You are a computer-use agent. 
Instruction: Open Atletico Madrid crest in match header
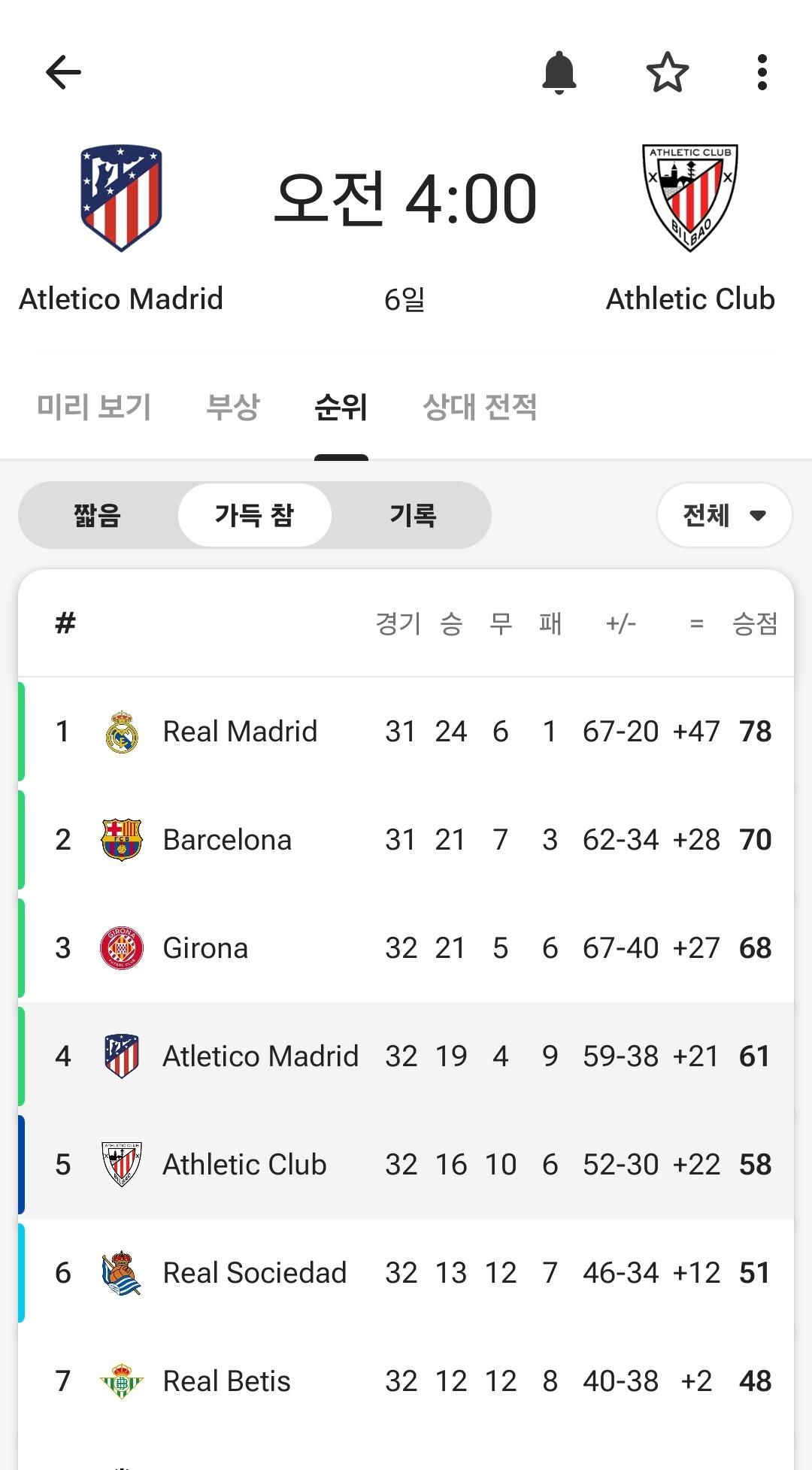[121, 198]
